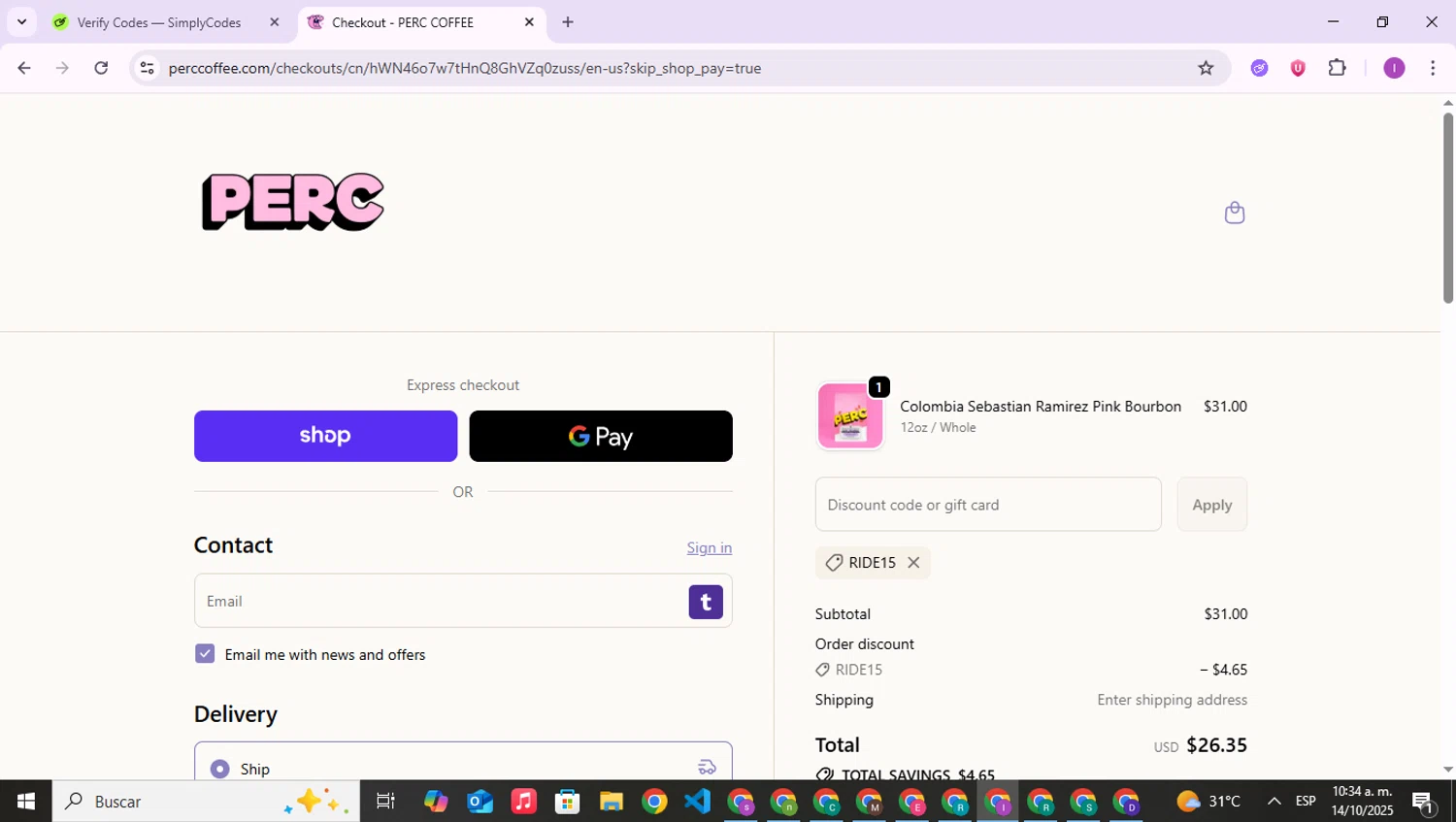
Task: Open the Chrome profile avatar
Action: 1394,68
